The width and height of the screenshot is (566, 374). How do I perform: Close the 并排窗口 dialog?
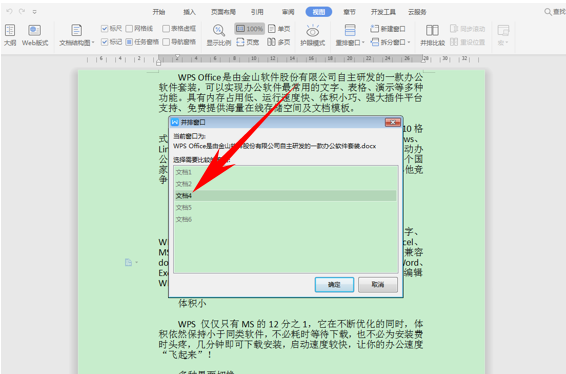393,122
